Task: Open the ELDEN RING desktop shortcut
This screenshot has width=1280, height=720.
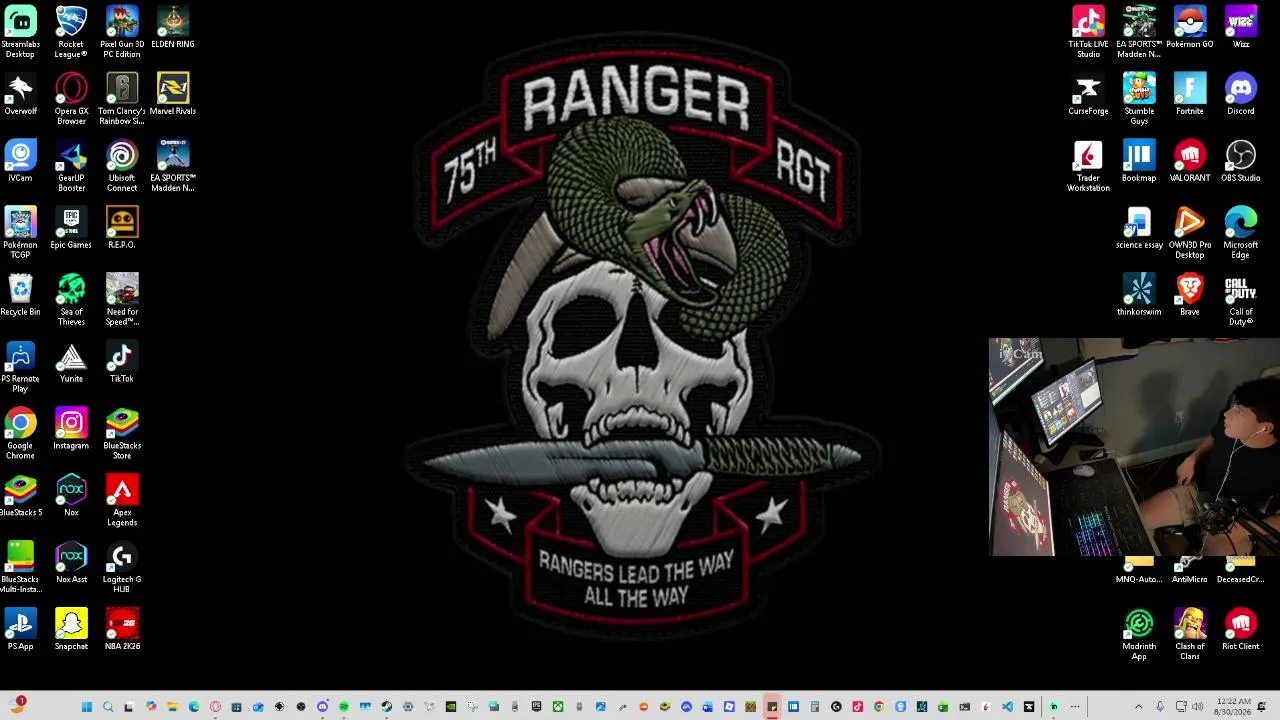Action: (173, 28)
